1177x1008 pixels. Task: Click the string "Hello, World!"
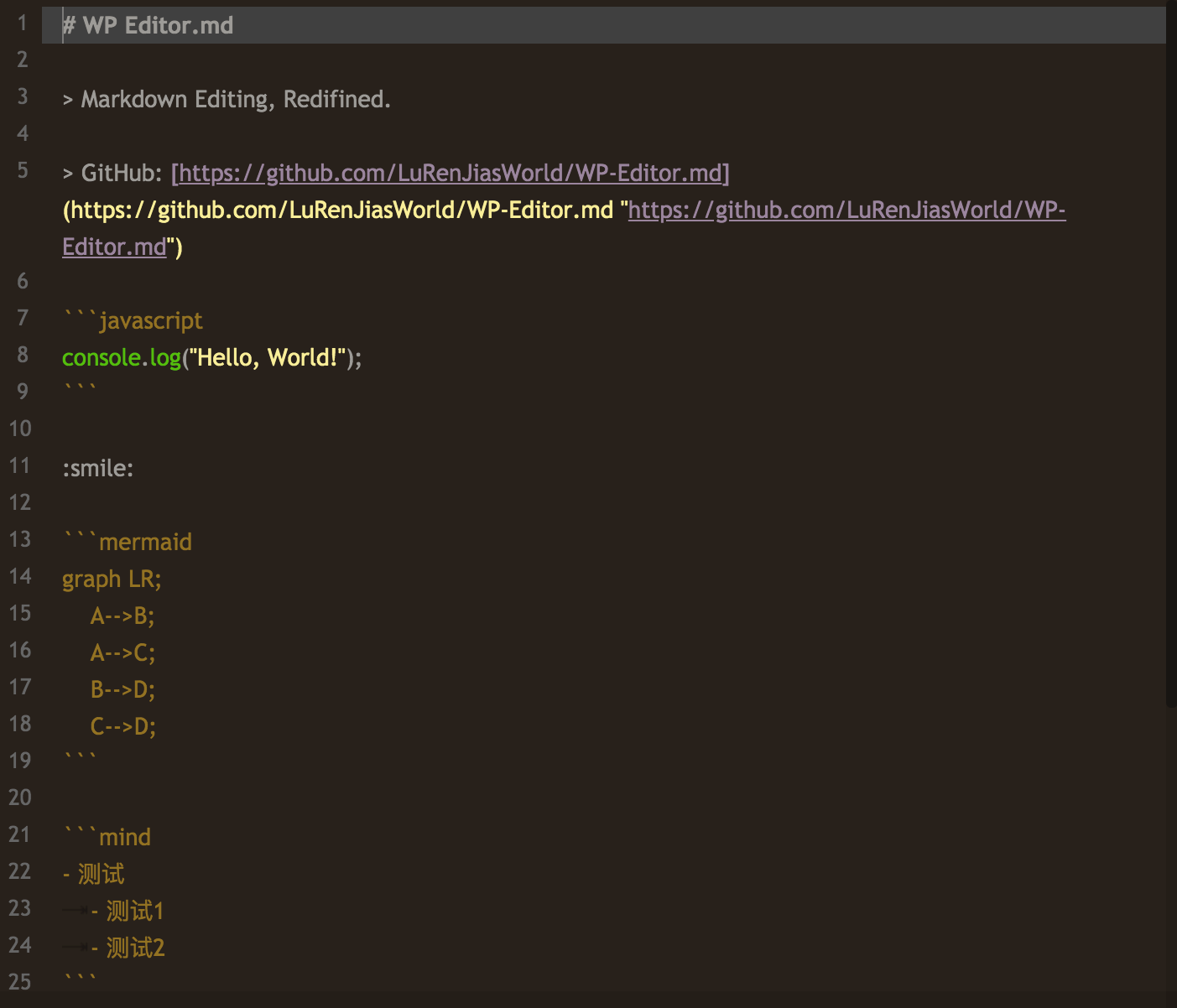click(267, 358)
